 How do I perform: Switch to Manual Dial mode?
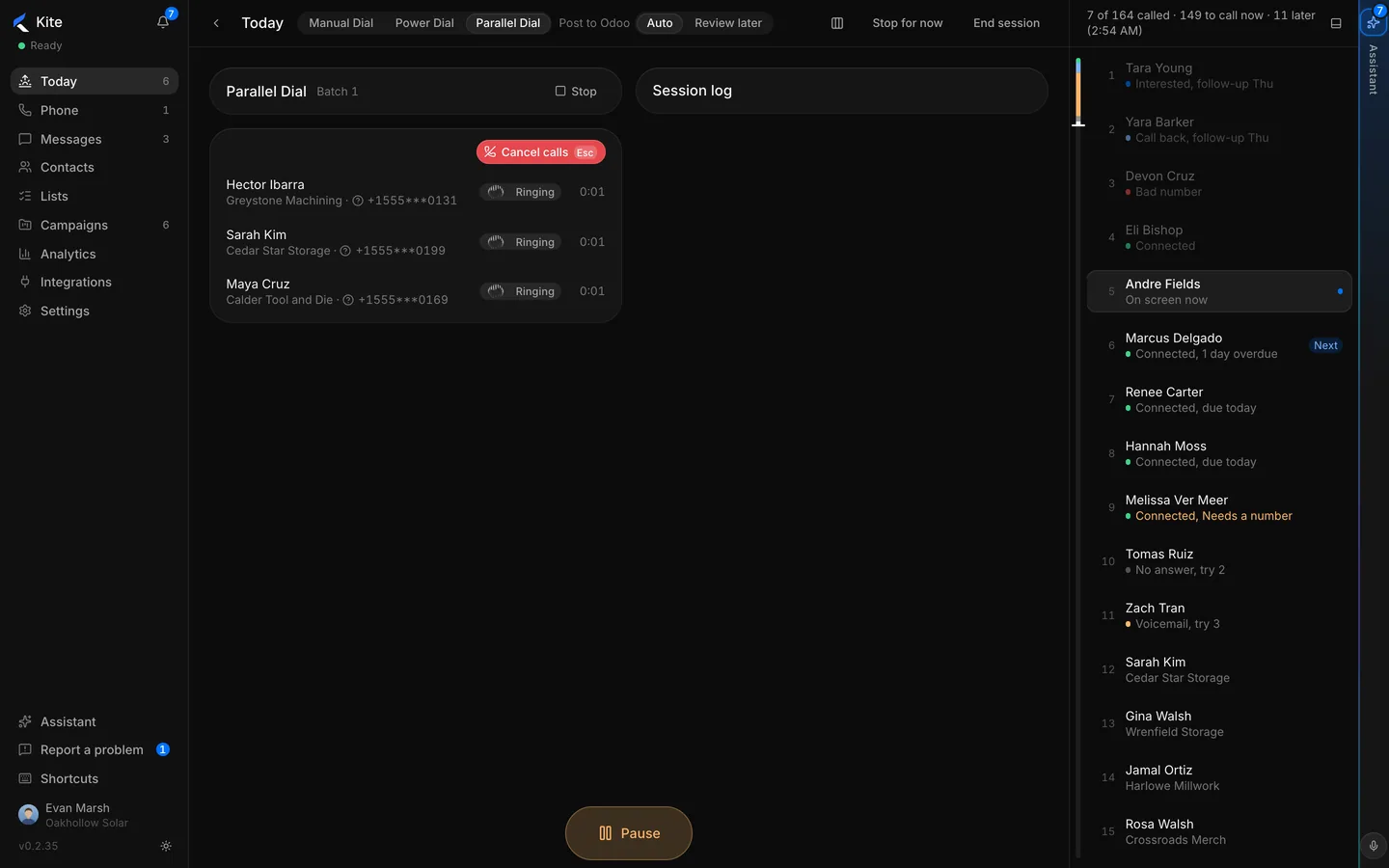click(340, 23)
